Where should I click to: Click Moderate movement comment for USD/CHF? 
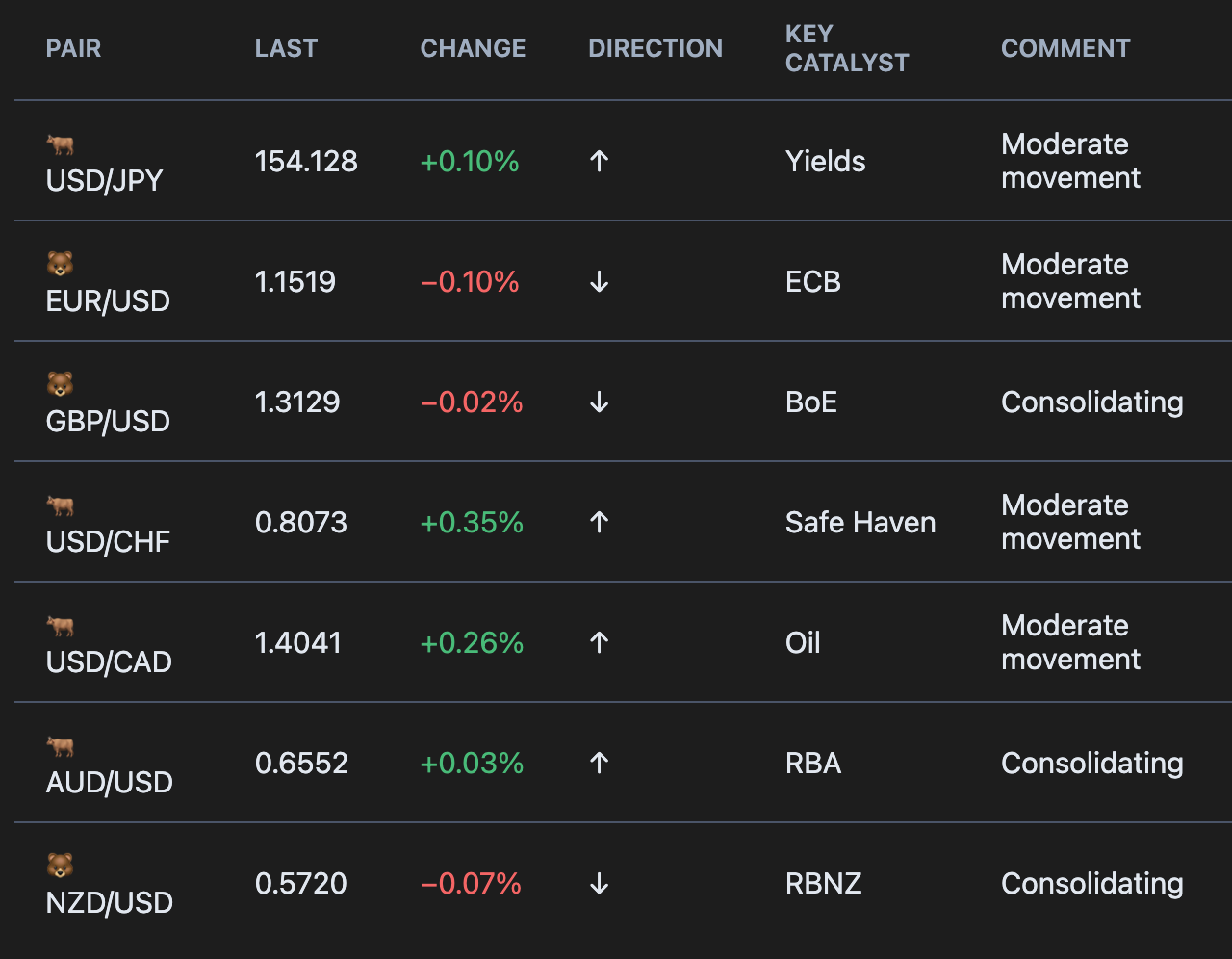pyautogui.click(x=1071, y=522)
